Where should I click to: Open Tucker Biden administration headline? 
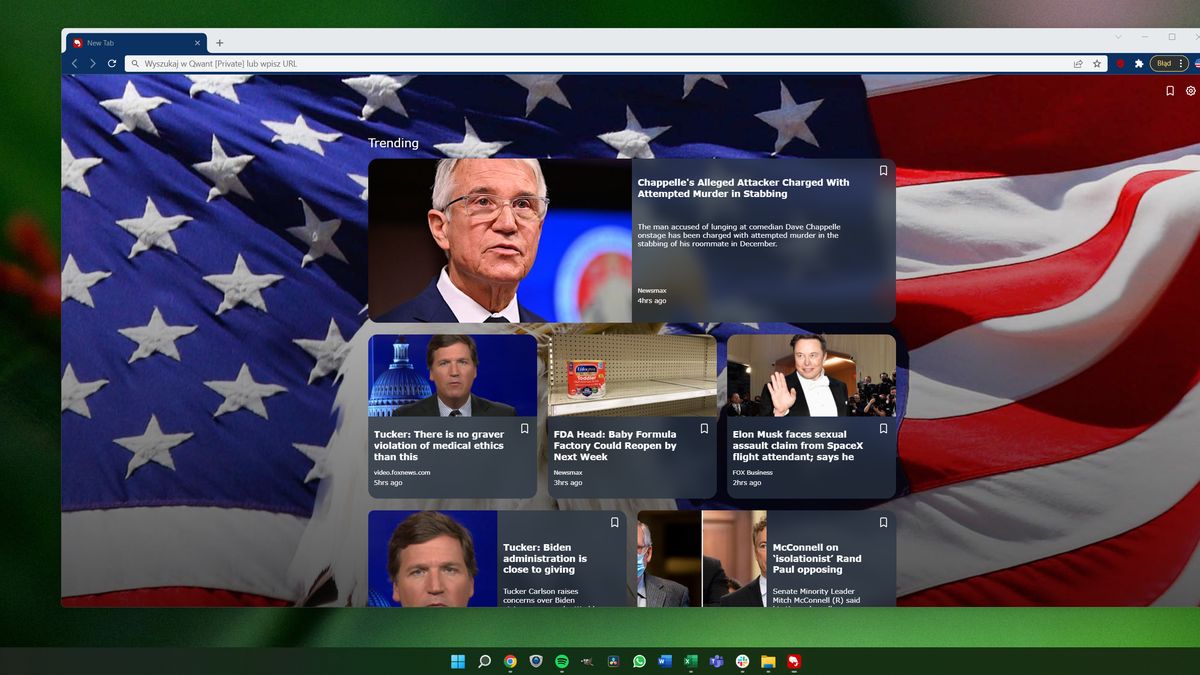tap(545, 558)
